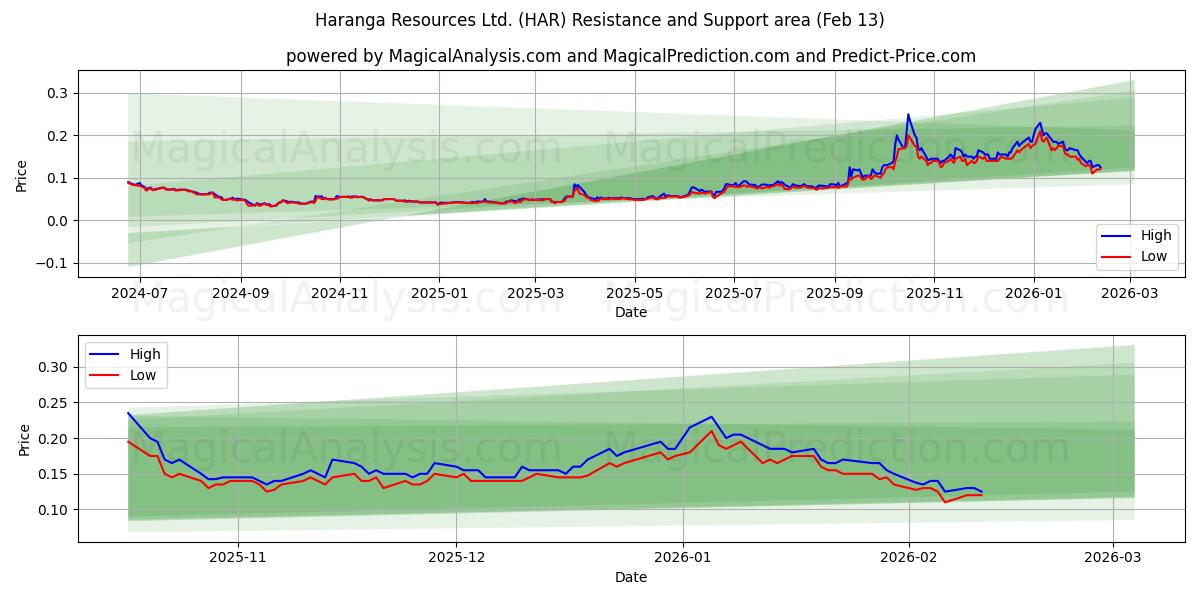The height and width of the screenshot is (600, 1200).
Task: Click the '2024-09' x-axis label on top chart
Action: pos(240,293)
